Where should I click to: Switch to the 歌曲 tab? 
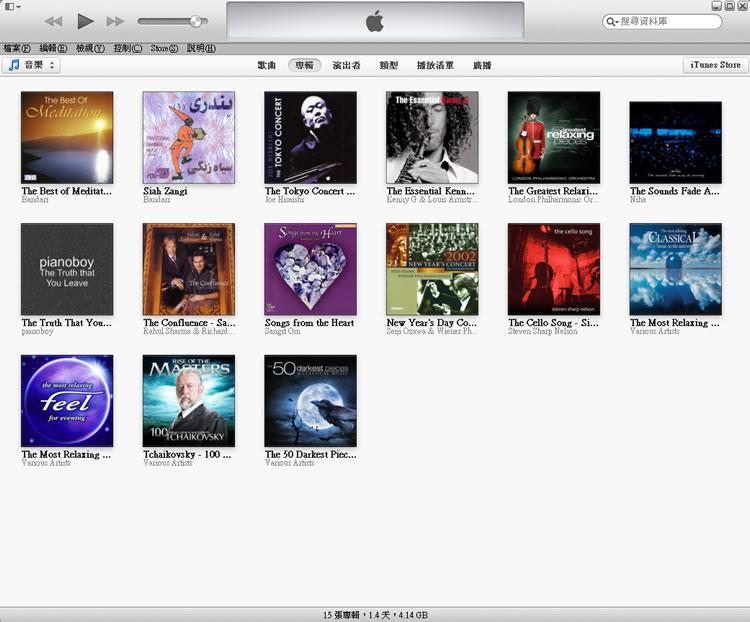point(266,65)
